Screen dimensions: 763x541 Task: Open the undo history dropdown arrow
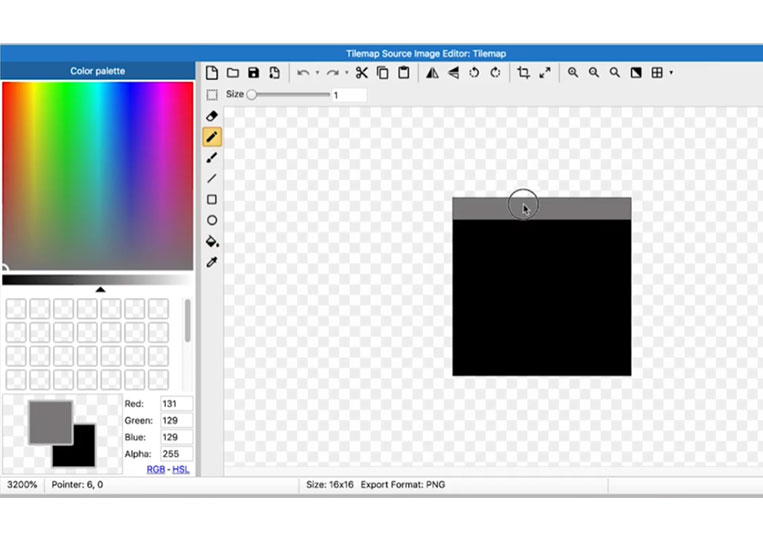tap(317, 73)
